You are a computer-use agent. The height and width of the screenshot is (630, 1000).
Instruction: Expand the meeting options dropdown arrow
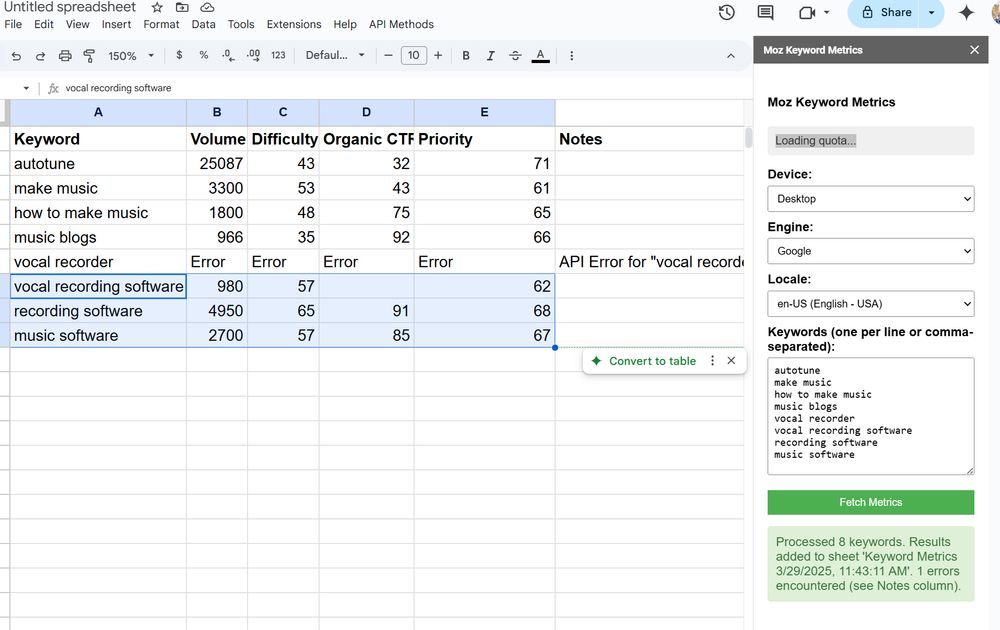pos(827,13)
